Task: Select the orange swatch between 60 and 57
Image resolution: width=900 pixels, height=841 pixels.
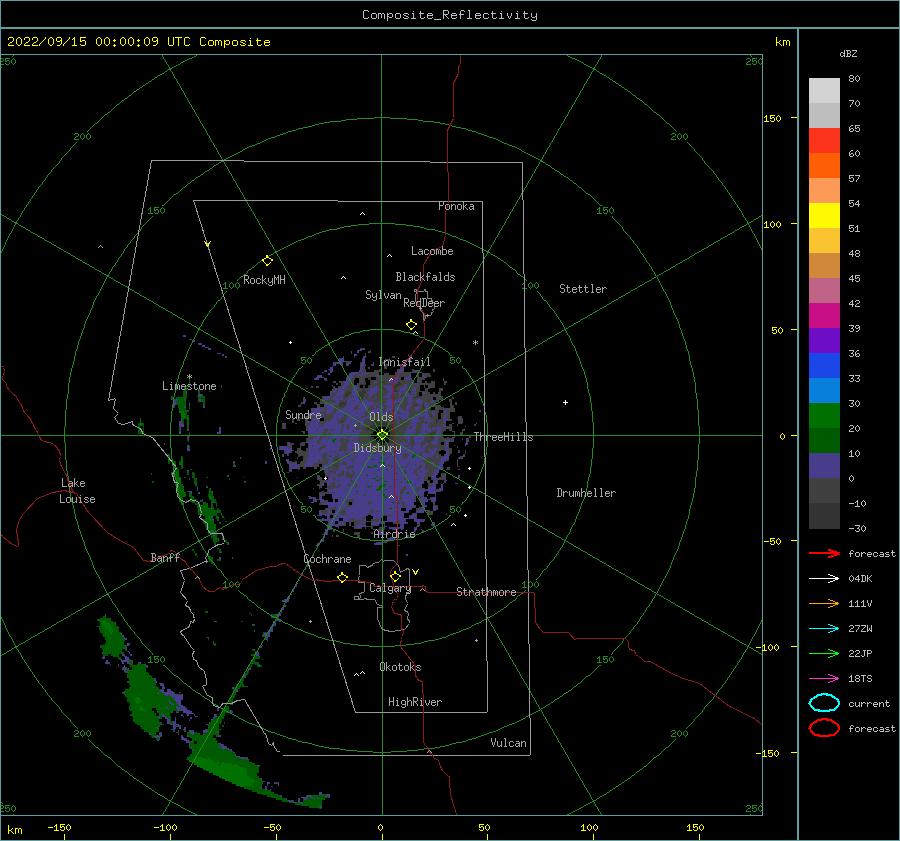Action: (824, 166)
